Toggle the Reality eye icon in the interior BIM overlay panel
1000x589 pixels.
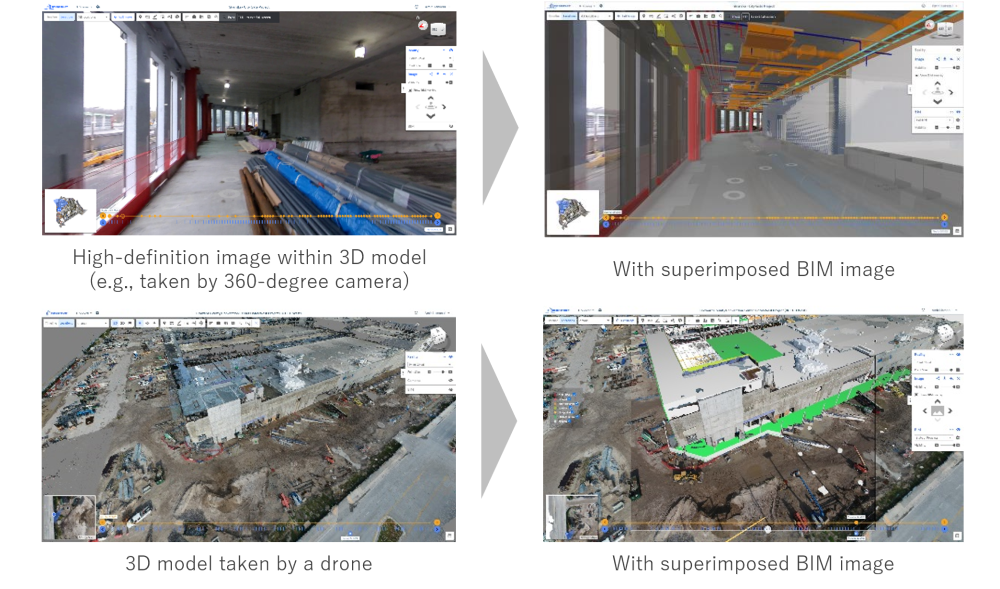957,50
